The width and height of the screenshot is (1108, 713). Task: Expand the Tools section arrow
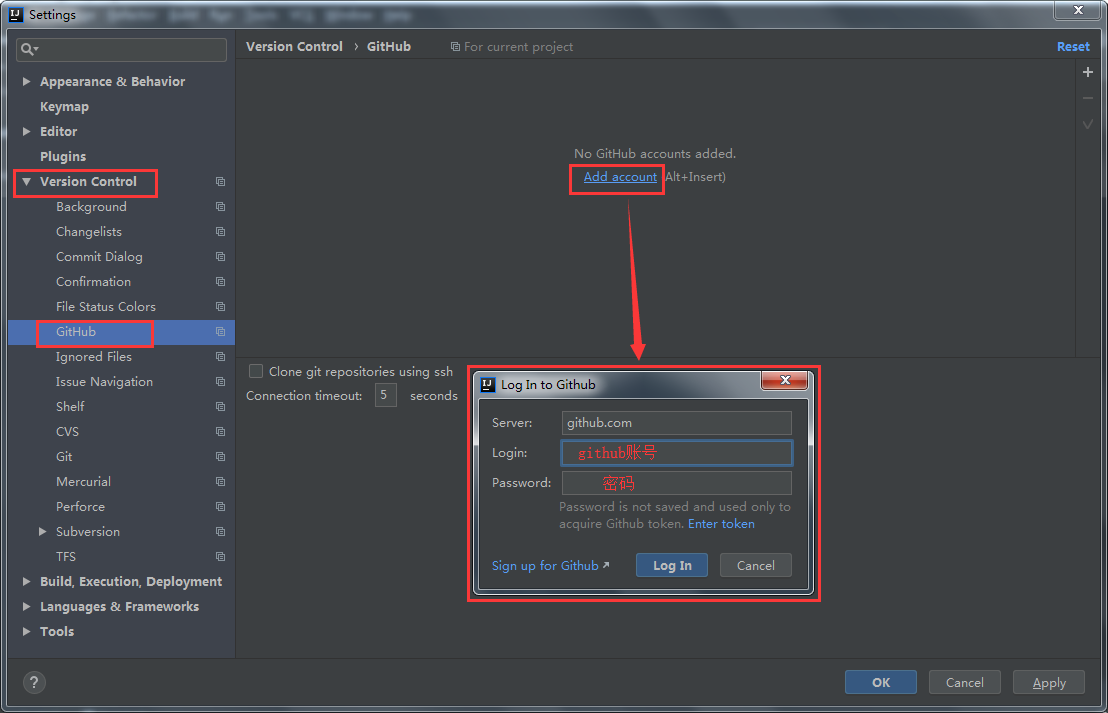click(x=26, y=632)
